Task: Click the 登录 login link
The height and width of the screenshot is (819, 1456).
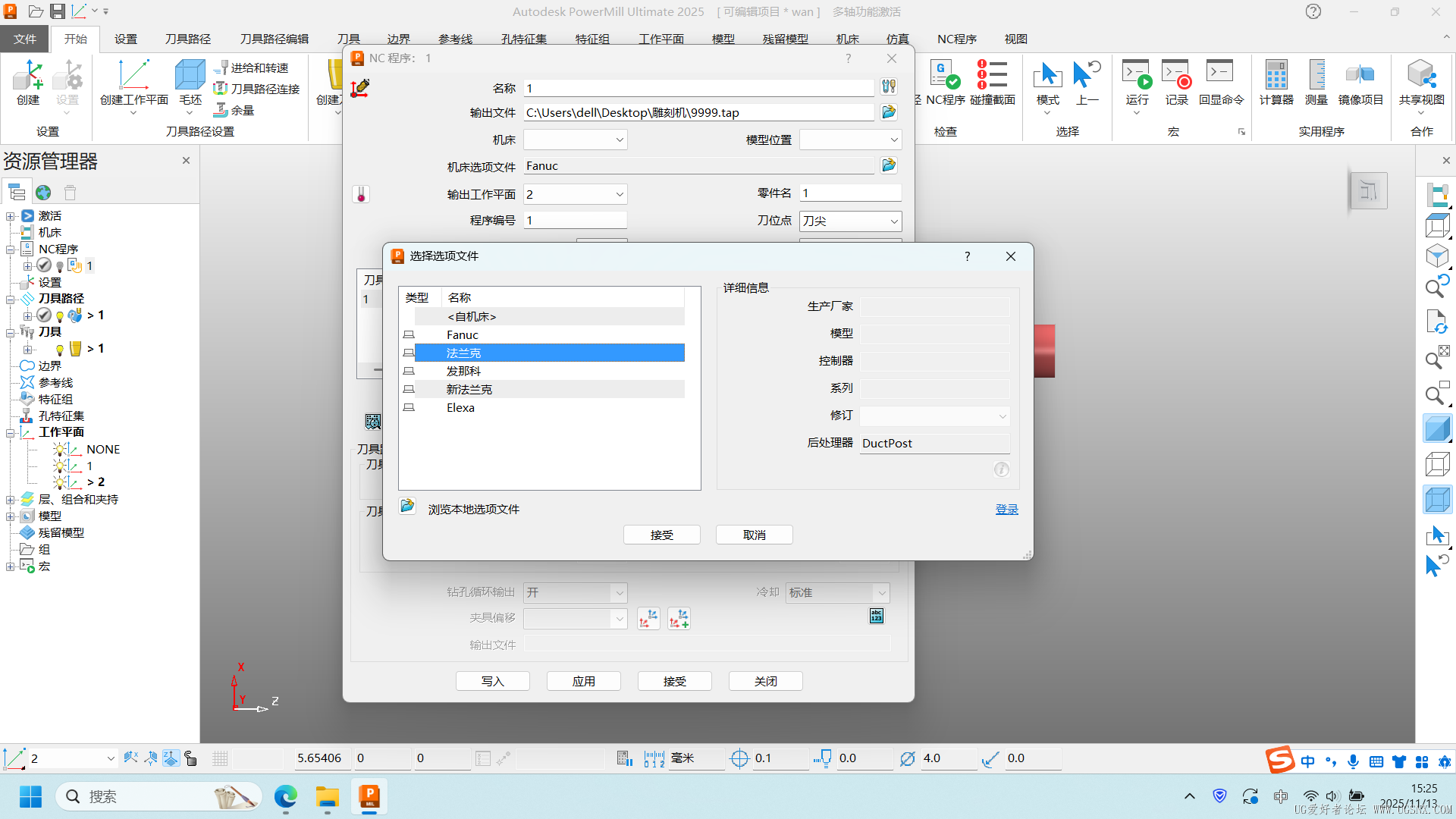Action: [x=1006, y=509]
